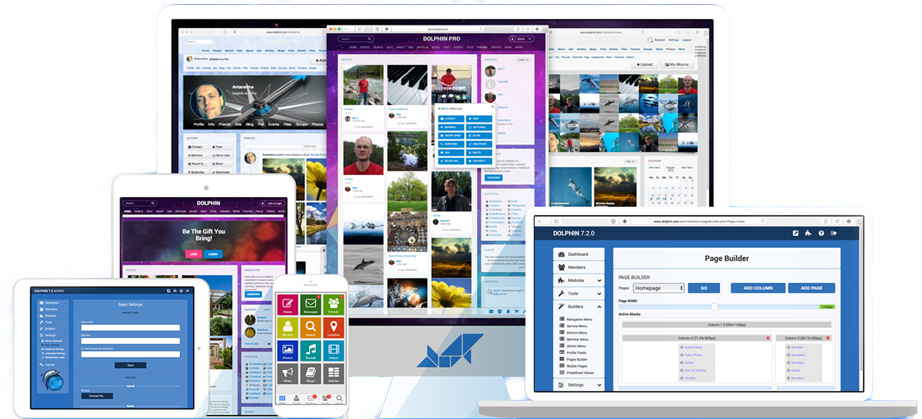The width and height of the screenshot is (922, 419).
Task: Click the Dolphin Pro search field on the iMac
Action: [x=355, y=39]
